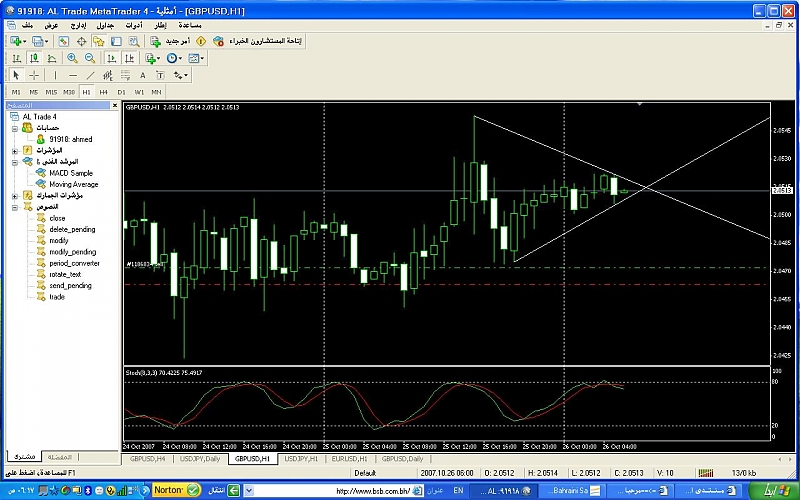Open the New Chart dropdown arrow
This screenshot has width=800, height=500.
24,41
